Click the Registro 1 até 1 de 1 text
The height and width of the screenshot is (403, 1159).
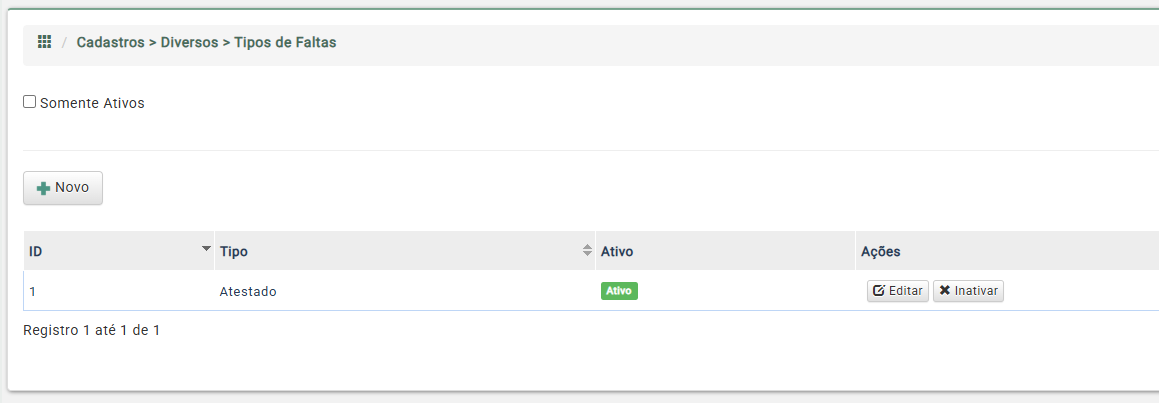(x=92, y=331)
